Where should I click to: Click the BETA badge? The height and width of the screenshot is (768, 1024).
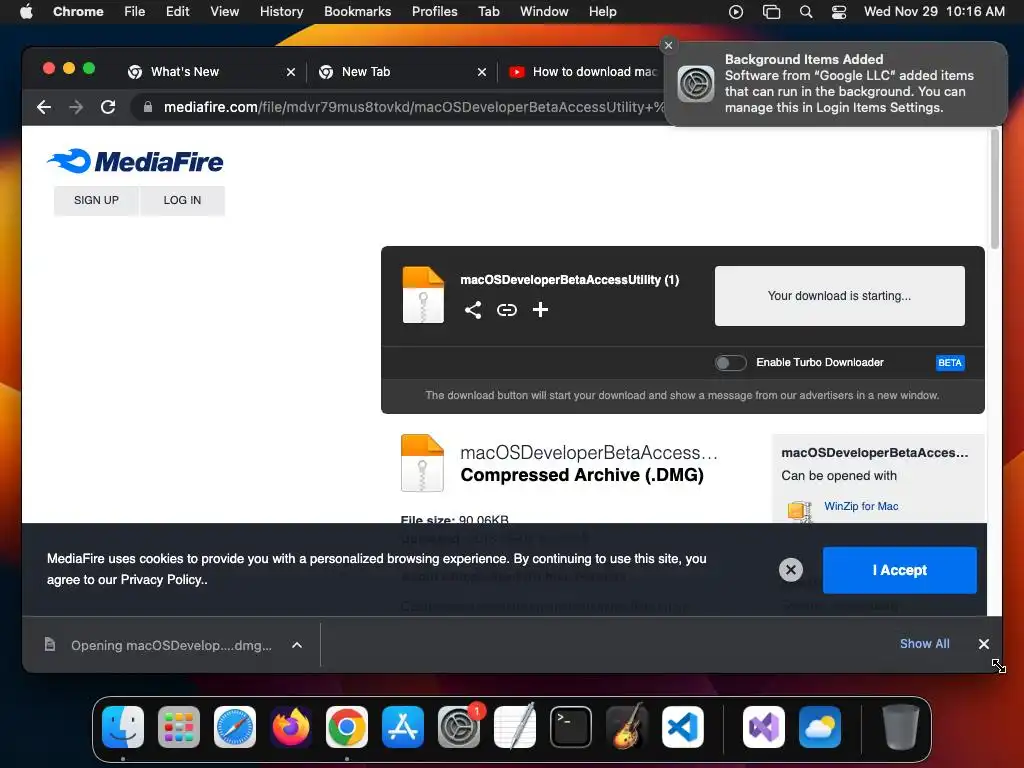click(950, 362)
